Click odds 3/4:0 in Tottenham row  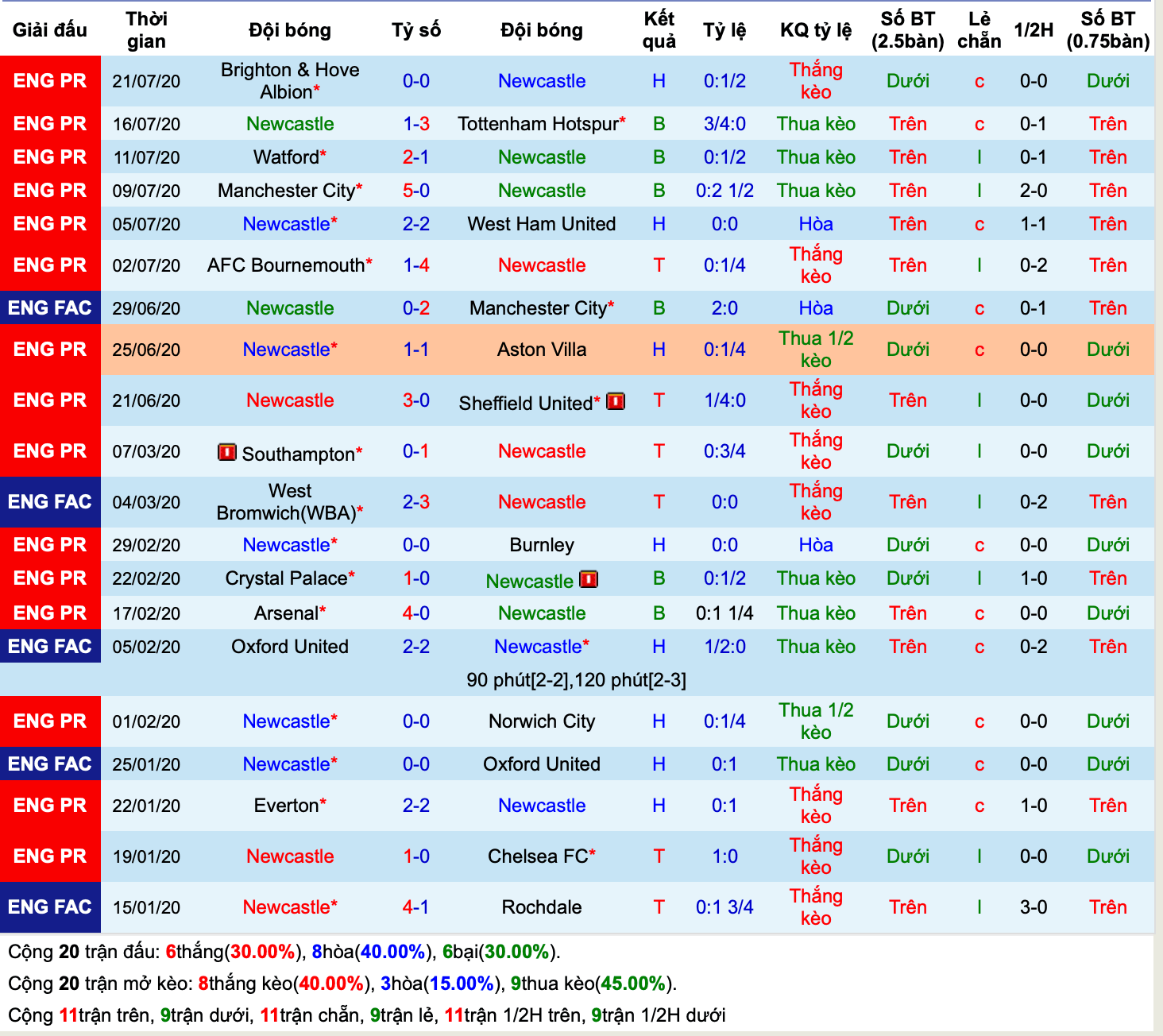click(724, 124)
